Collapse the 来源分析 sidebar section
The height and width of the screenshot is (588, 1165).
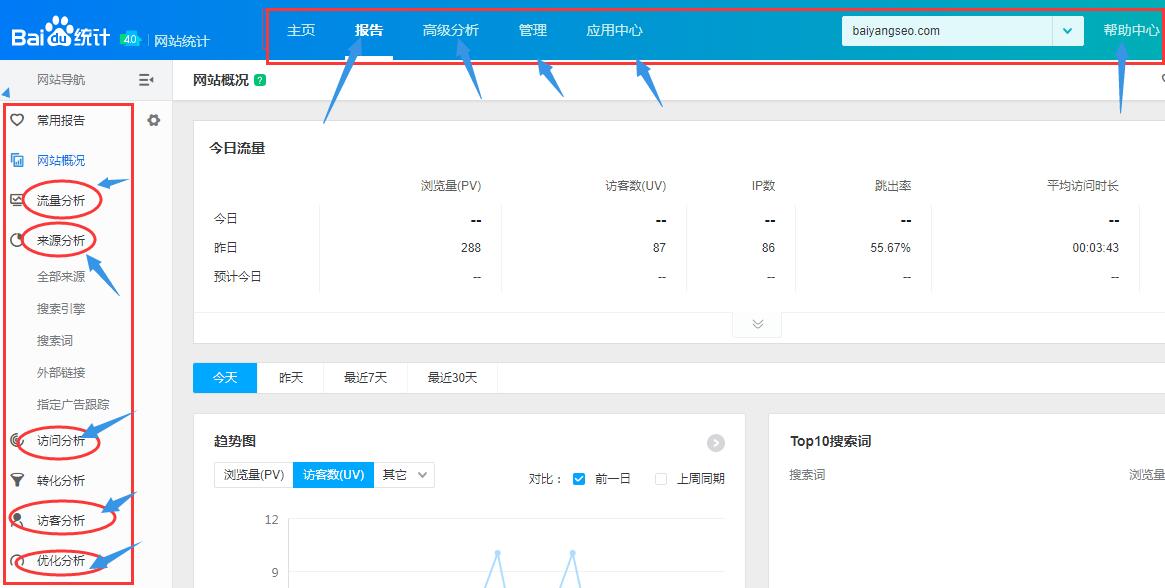click(61, 240)
